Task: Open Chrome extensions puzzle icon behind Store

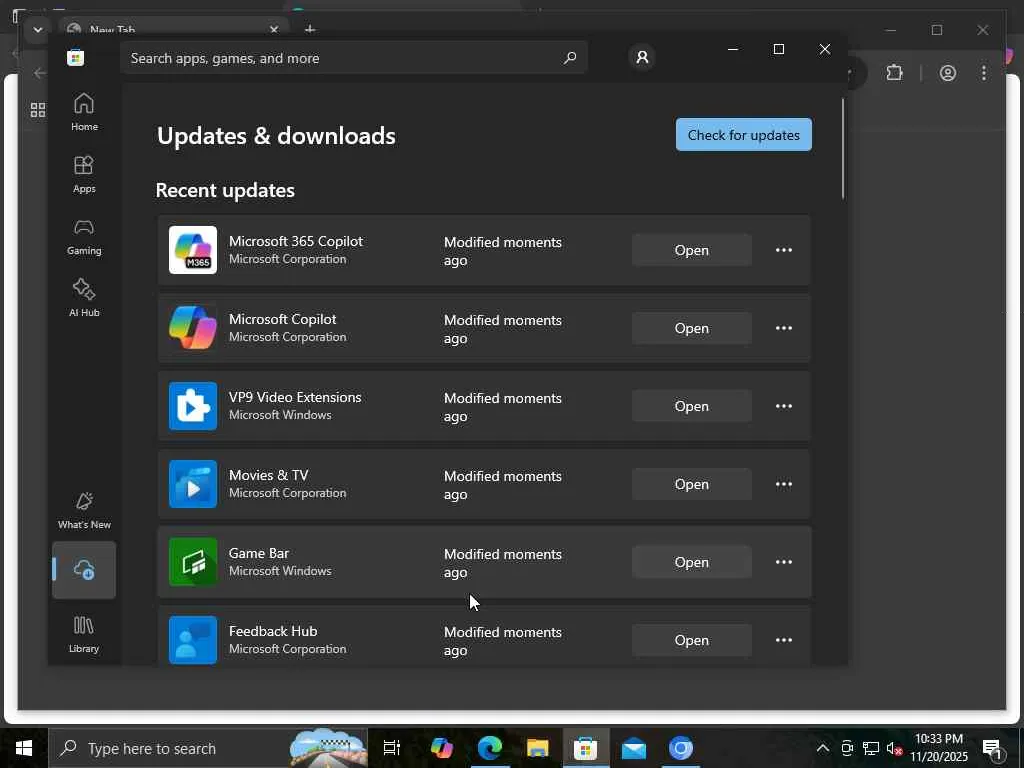Action: pyautogui.click(x=894, y=72)
